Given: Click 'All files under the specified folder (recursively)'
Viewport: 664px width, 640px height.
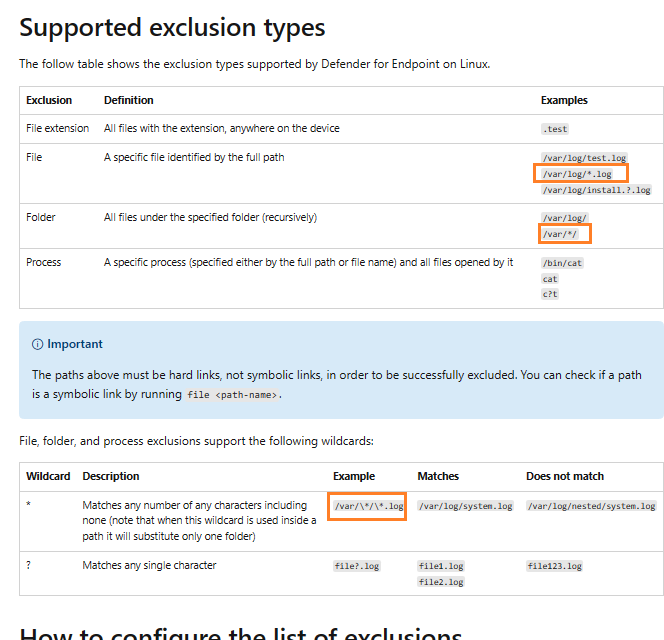Looking at the screenshot, I should [x=210, y=217].
